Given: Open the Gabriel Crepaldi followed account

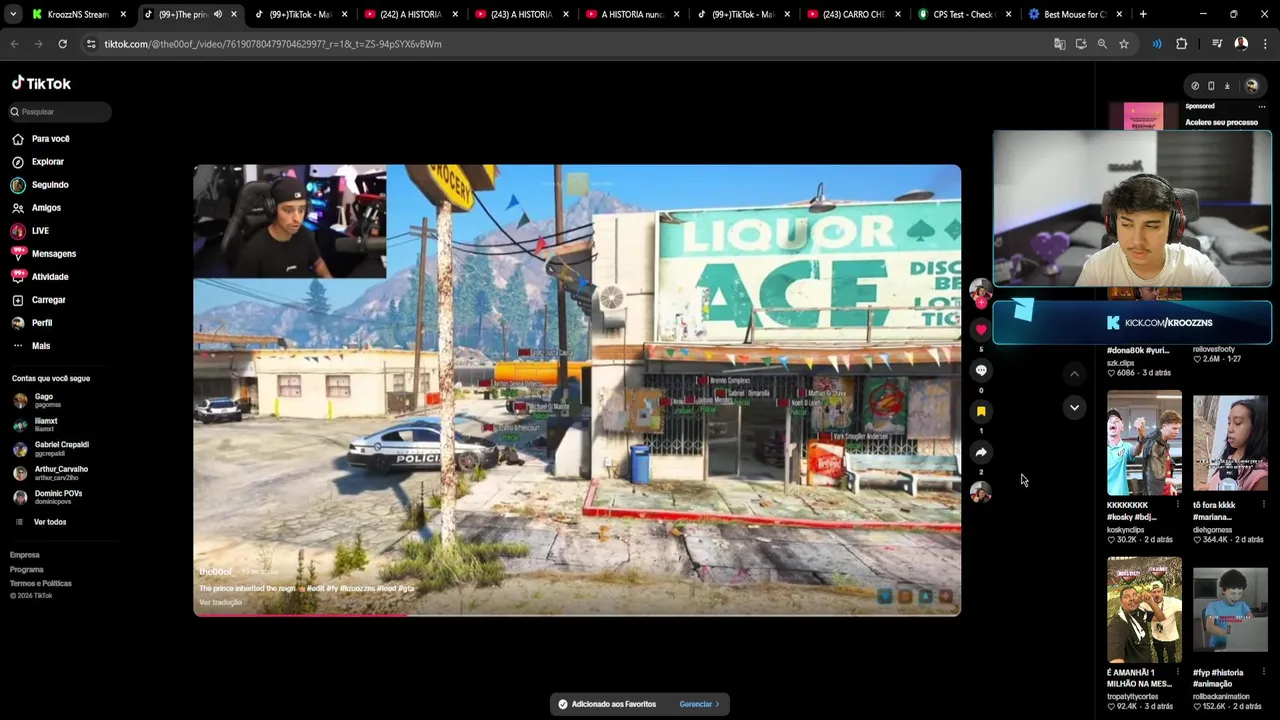Looking at the screenshot, I should coord(50,448).
